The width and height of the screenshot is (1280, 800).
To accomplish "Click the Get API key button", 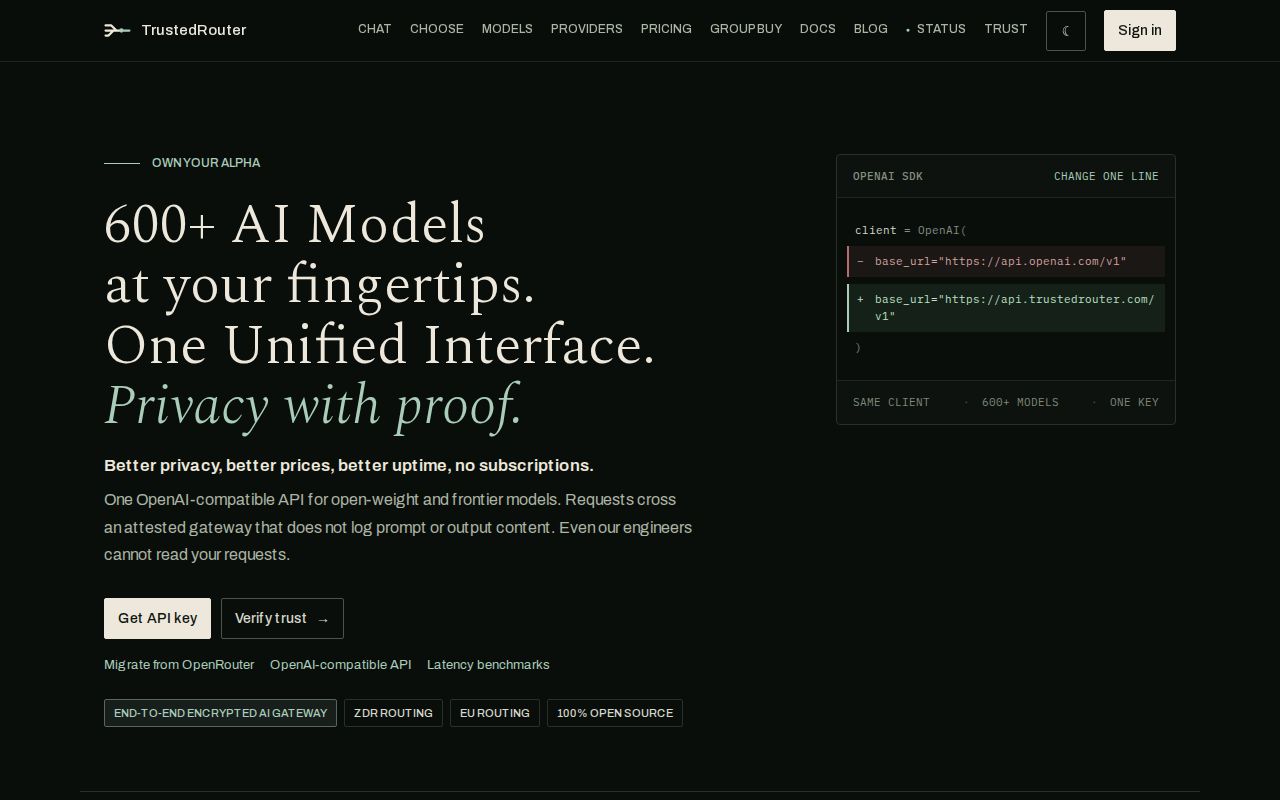I will pyautogui.click(x=157, y=618).
